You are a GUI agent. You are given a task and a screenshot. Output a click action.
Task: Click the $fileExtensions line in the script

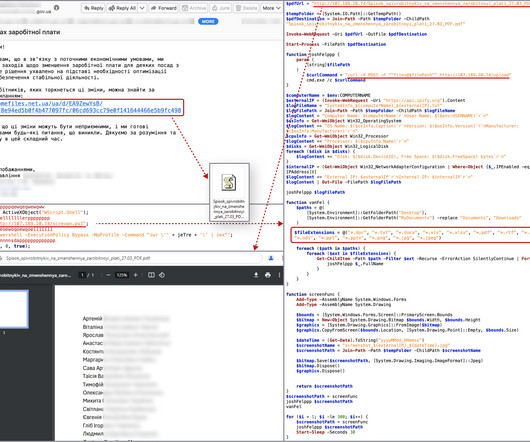[x=412, y=235]
